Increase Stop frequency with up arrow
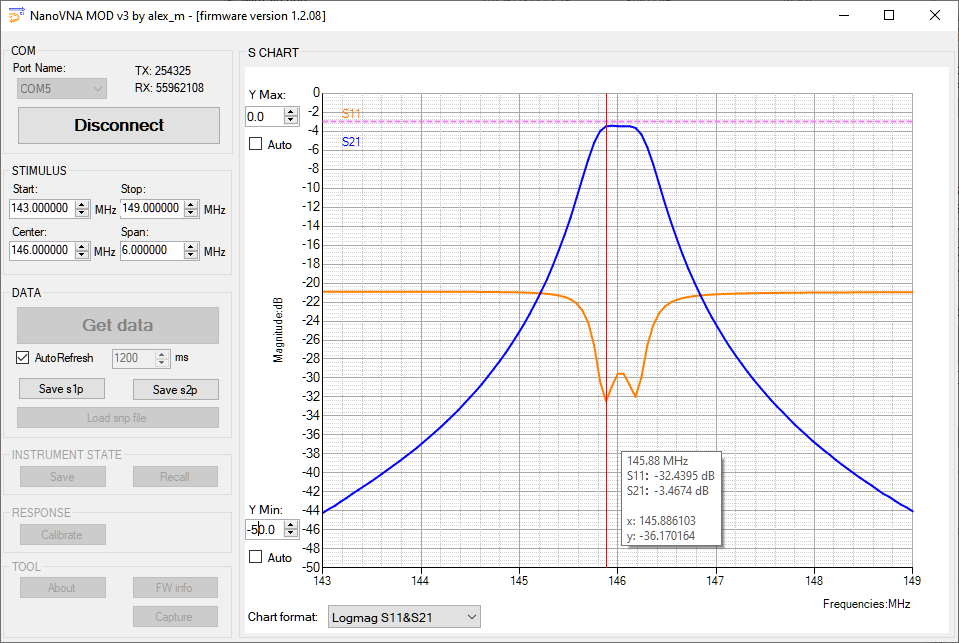This screenshot has width=959, height=643. pos(191,205)
